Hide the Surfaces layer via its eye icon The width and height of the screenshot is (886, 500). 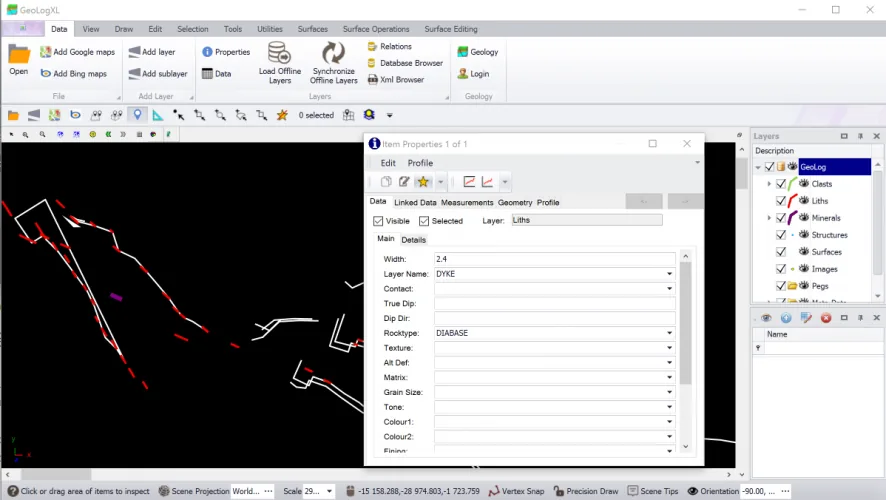coord(804,251)
